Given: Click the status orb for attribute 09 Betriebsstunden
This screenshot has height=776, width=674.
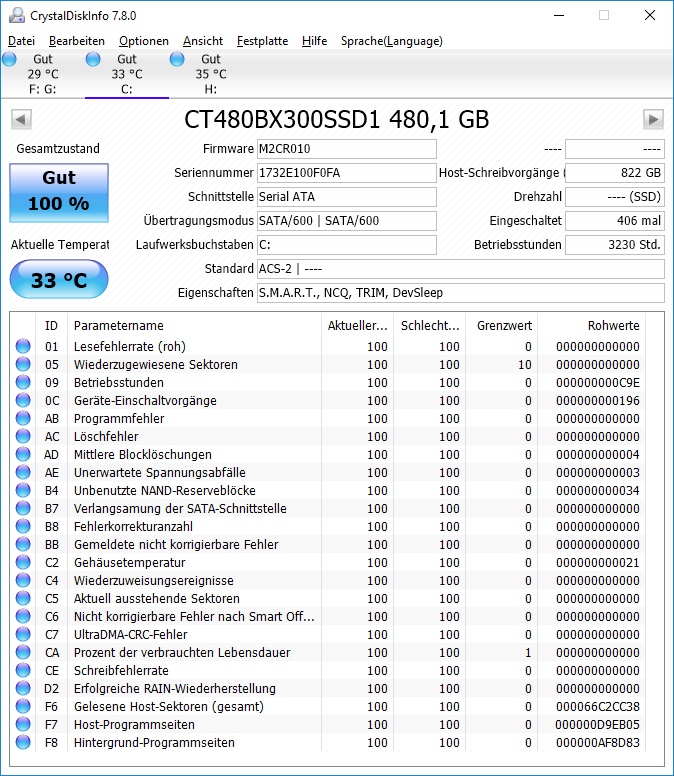Looking at the screenshot, I should click(x=23, y=383).
